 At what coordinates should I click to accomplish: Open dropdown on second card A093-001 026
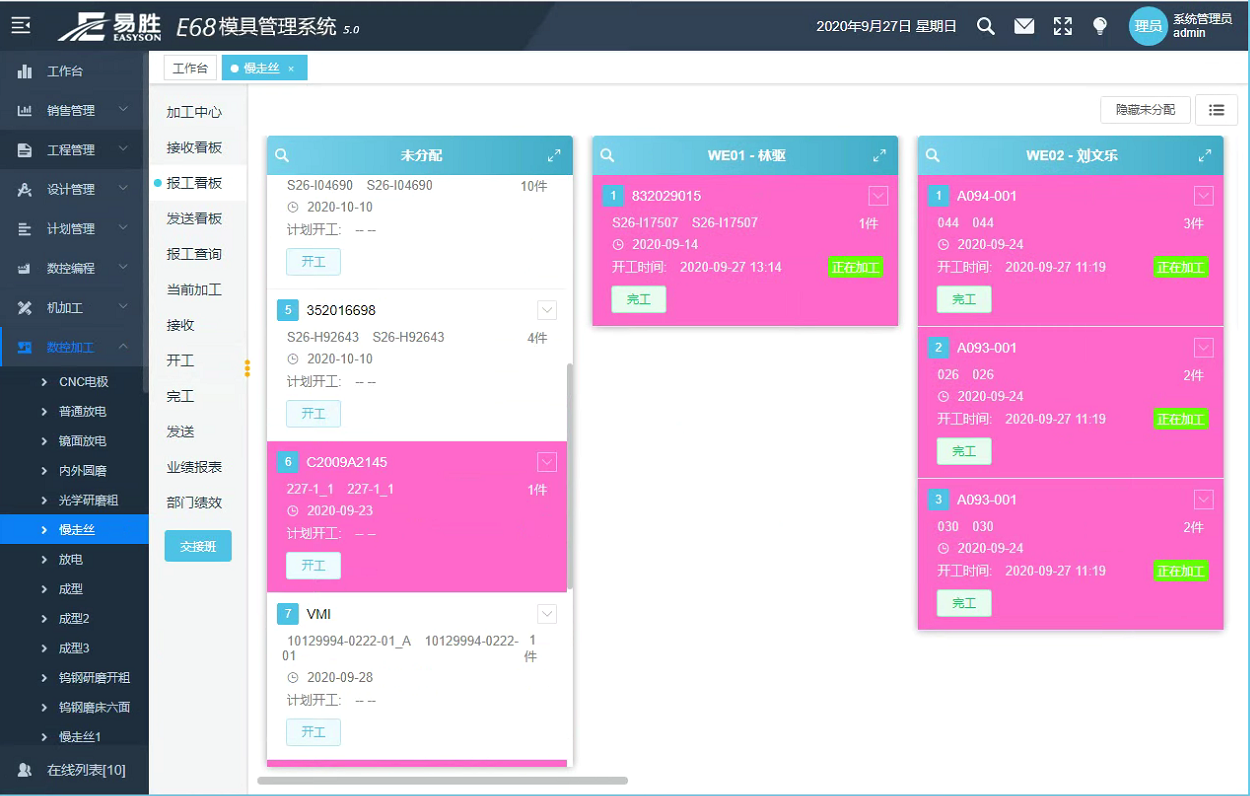(x=1204, y=348)
